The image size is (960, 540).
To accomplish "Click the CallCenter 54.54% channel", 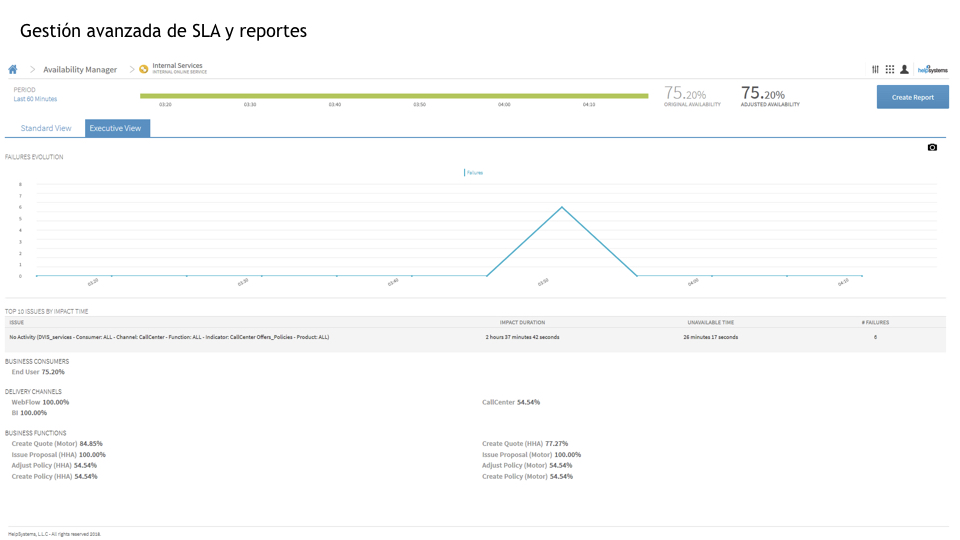I will 511,402.
